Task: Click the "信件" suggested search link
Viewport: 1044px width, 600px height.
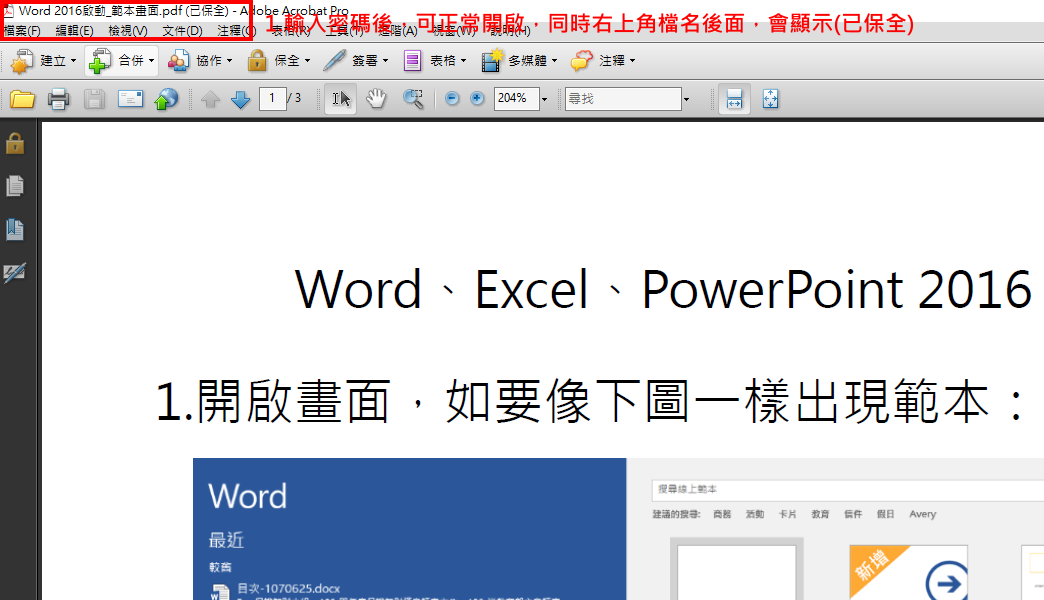Action: coord(853,514)
